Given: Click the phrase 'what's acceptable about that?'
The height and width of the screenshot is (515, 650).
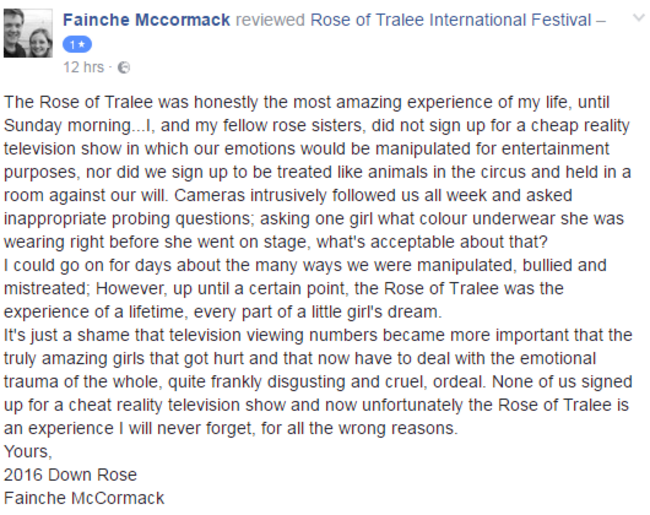Looking at the screenshot, I should click(432, 242).
